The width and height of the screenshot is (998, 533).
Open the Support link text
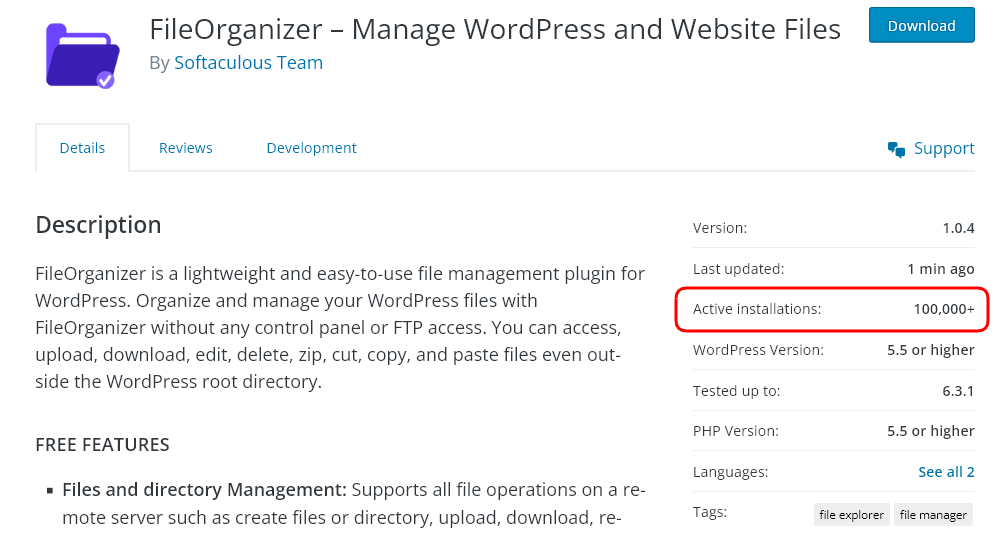click(x=944, y=149)
